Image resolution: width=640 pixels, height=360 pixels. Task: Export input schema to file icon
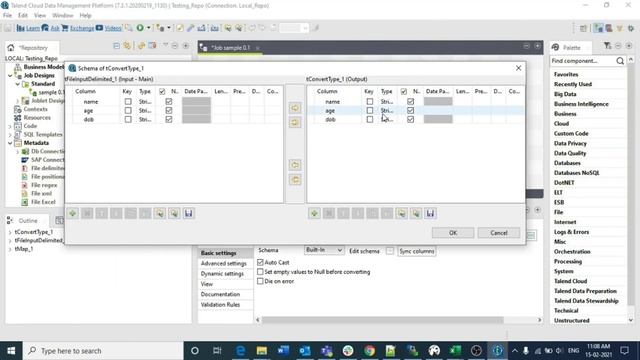[174, 213]
